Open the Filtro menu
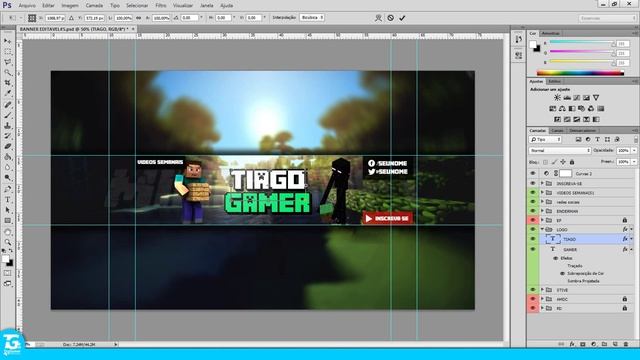This screenshot has height=360, width=640. point(160,6)
